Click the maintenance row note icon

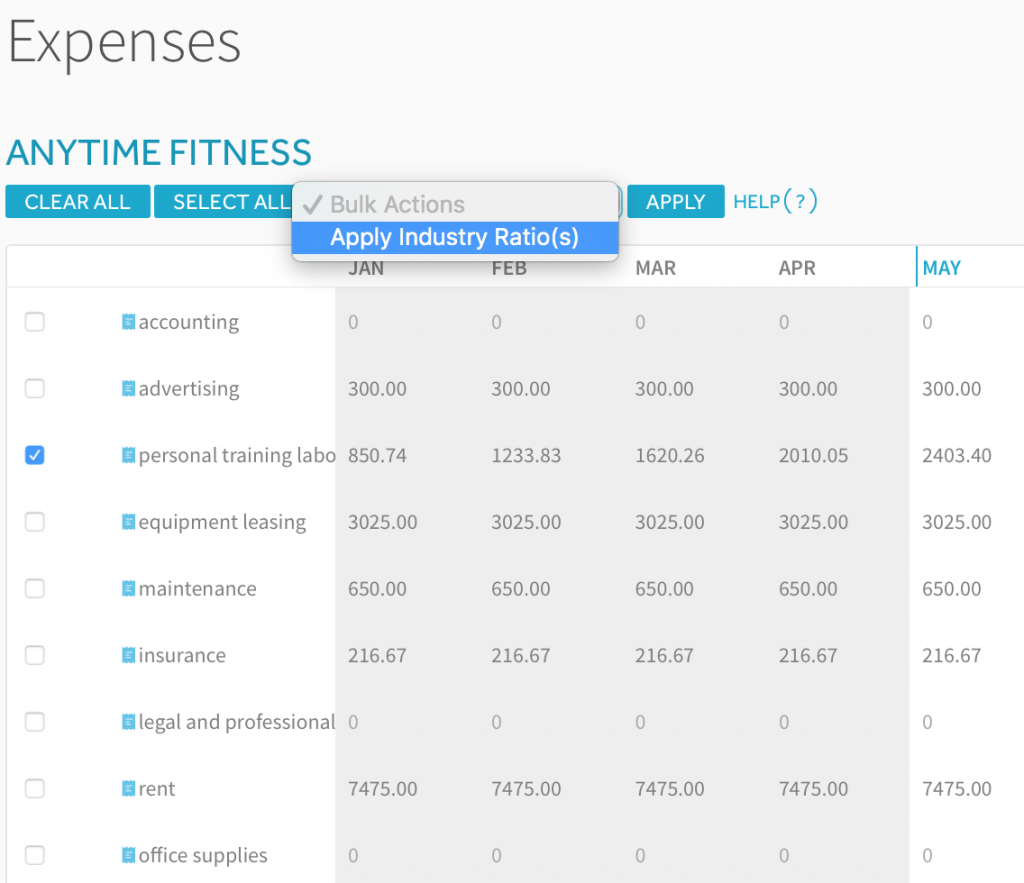[x=129, y=588]
